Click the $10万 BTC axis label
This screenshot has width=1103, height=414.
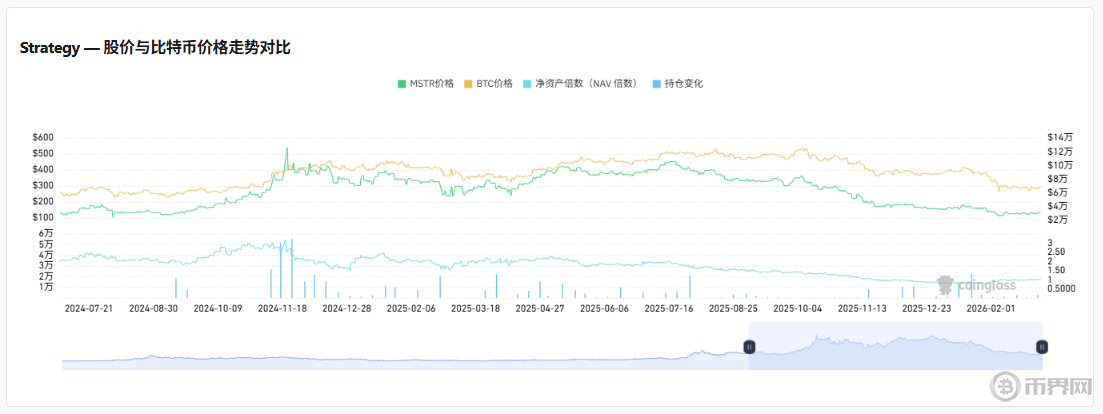(x=1059, y=165)
